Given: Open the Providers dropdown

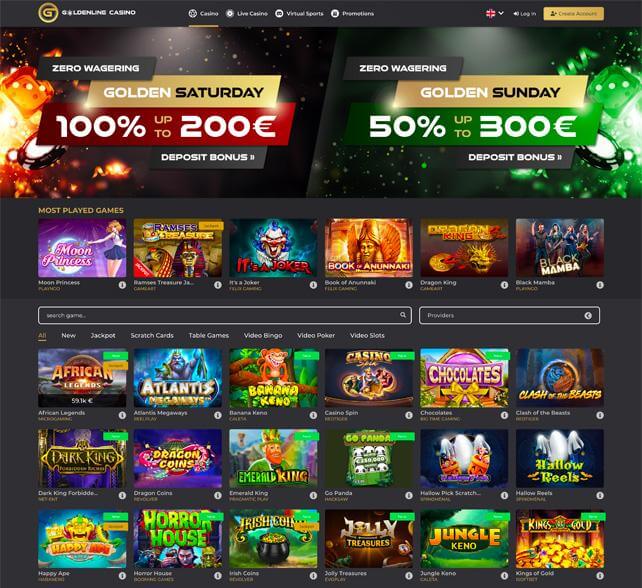Looking at the screenshot, I should (509, 315).
